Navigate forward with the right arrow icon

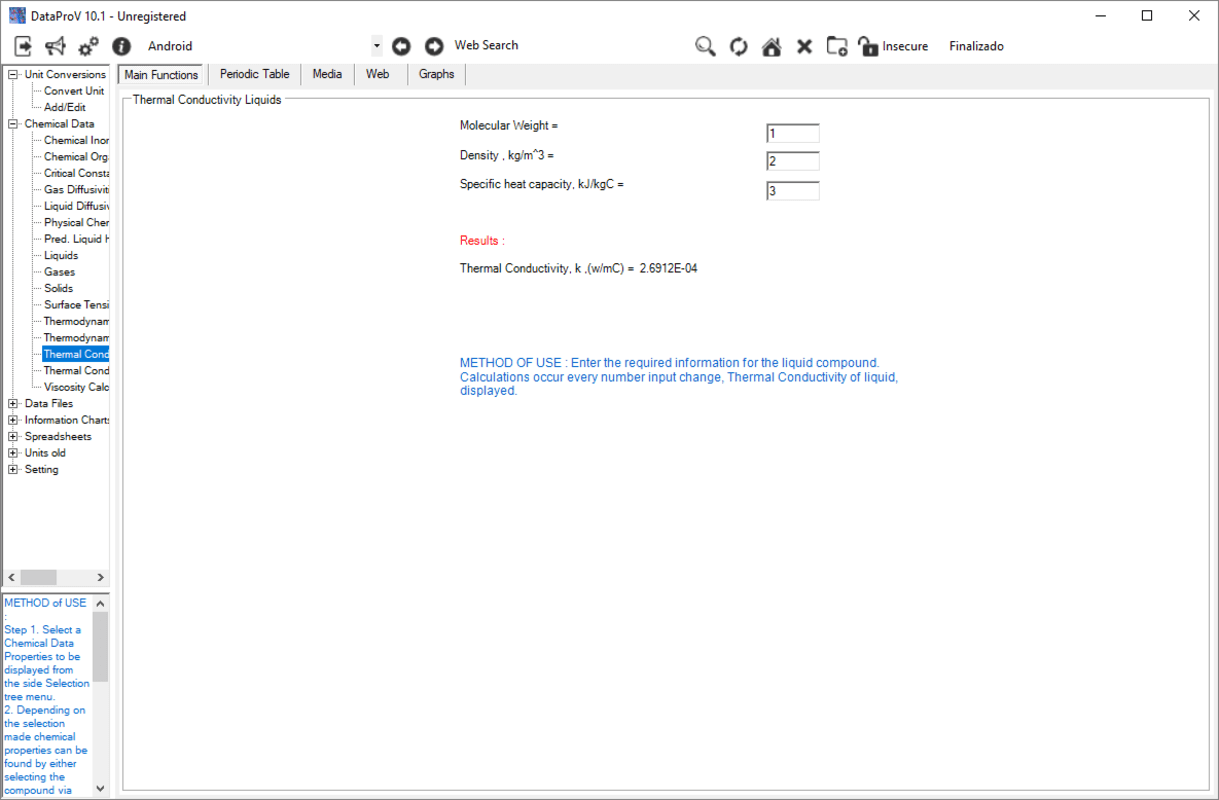(x=434, y=46)
